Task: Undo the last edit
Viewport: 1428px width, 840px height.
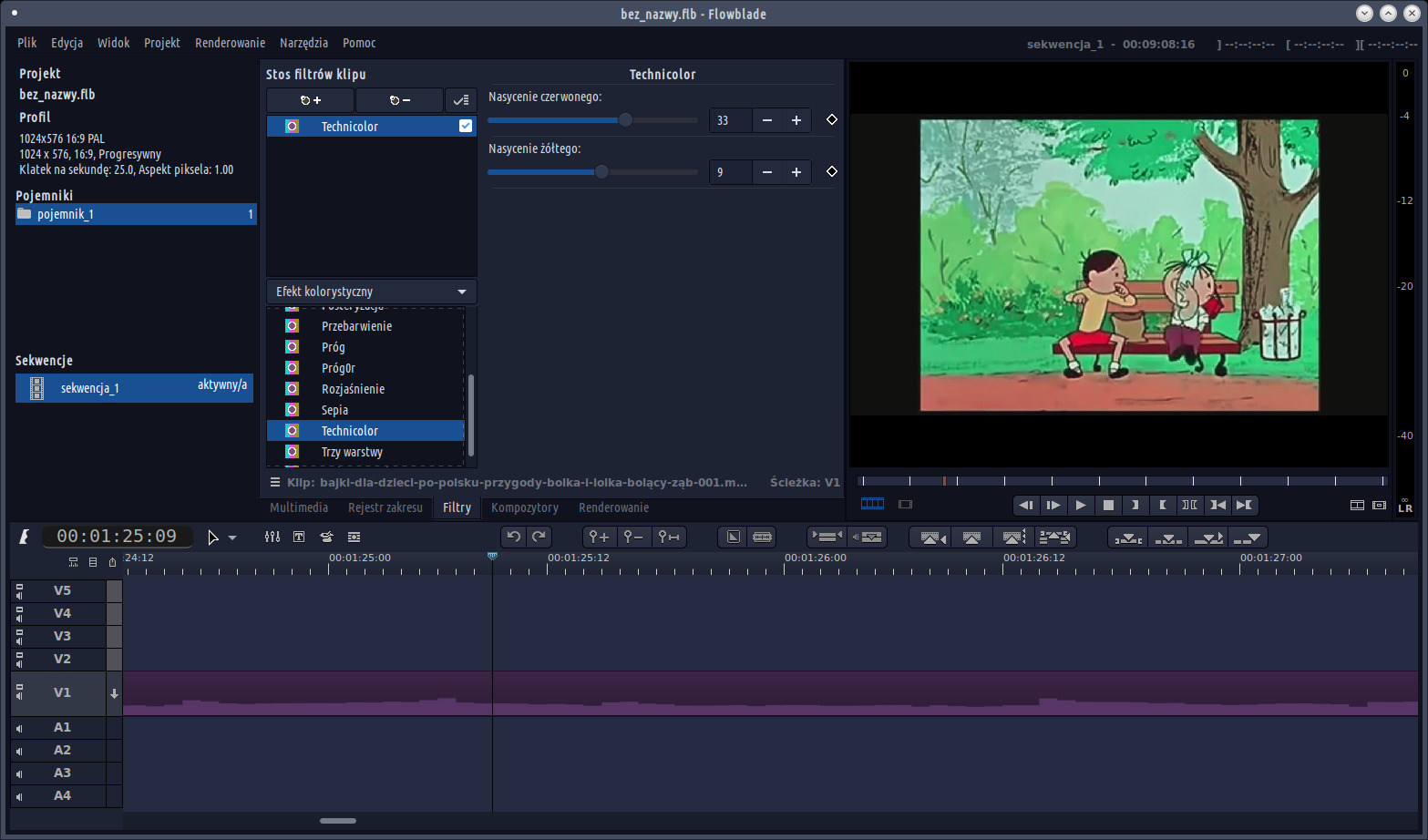Action: (x=514, y=537)
